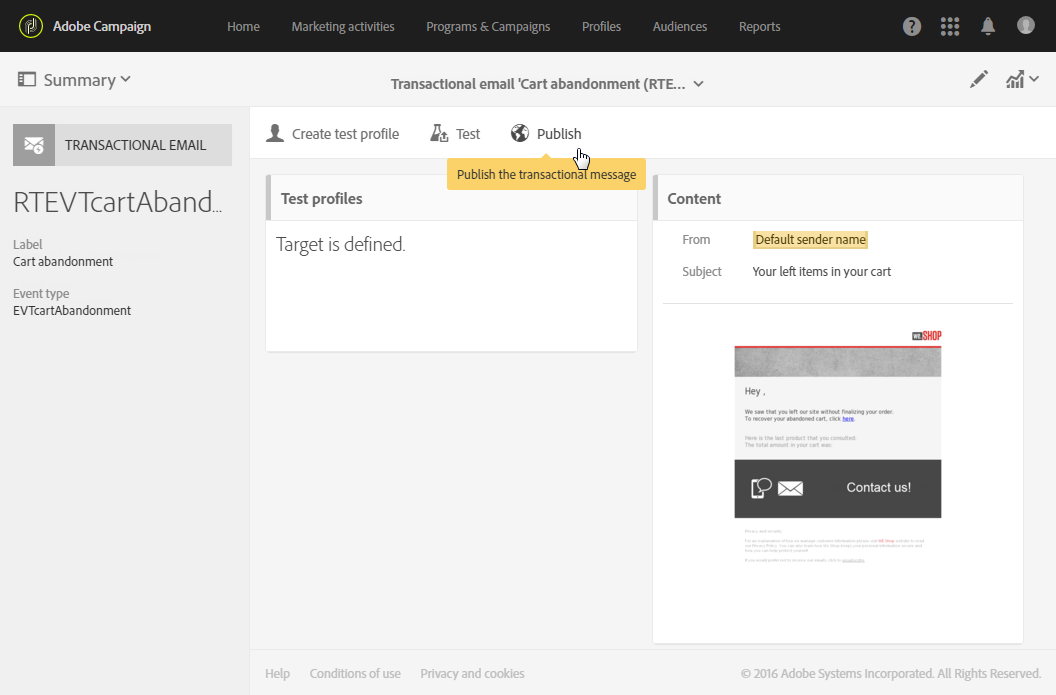Open the user profile avatar
The height and width of the screenshot is (695, 1056).
pyautogui.click(x=1026, y=26)
